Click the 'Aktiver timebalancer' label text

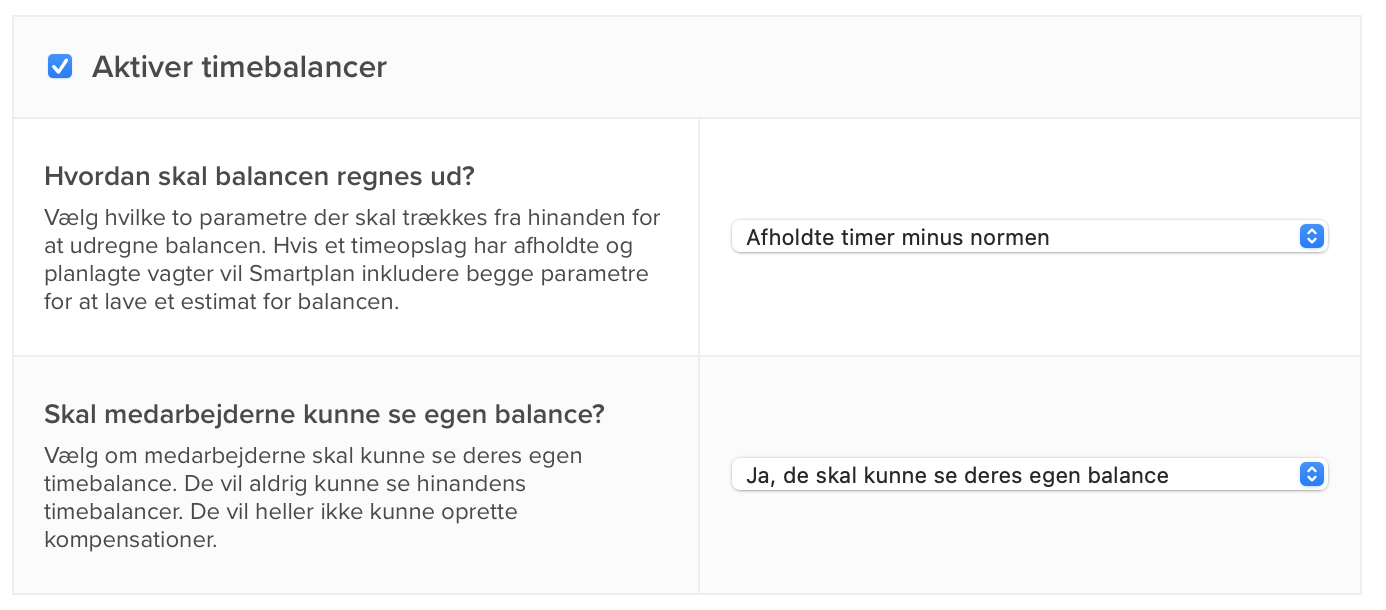pyautogui.click(x=239, y=66)
